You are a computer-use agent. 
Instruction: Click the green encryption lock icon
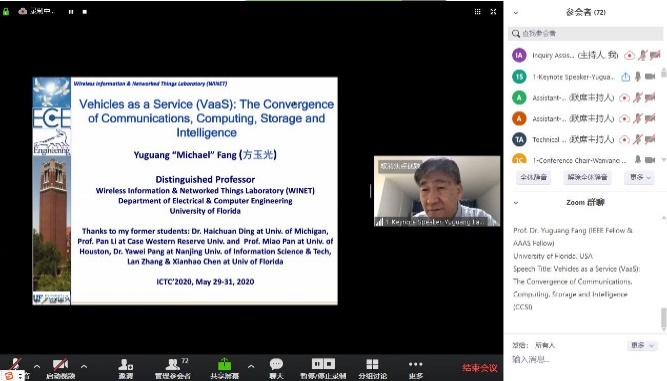point(6,11)
